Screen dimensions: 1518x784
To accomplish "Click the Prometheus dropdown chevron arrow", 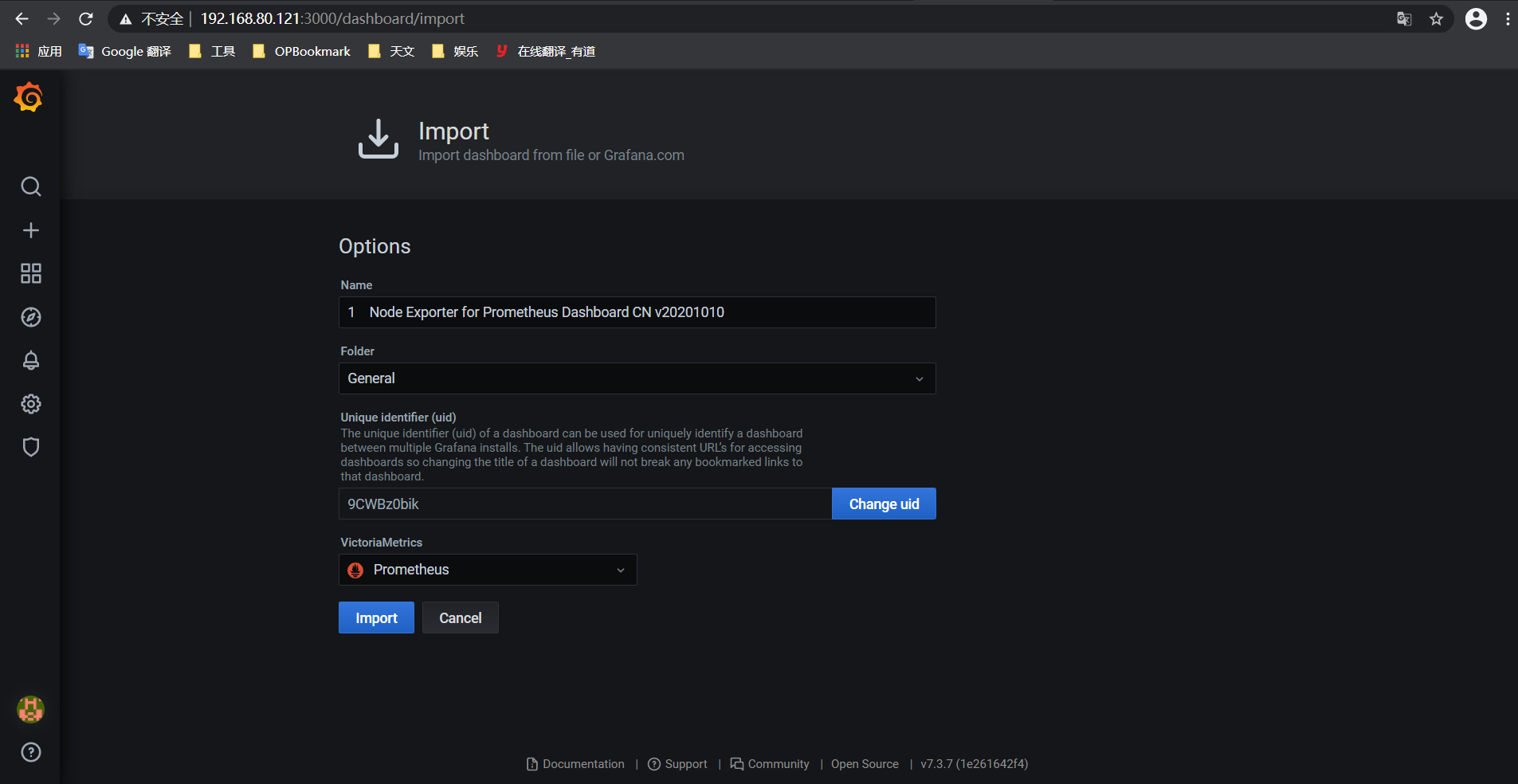I will coord(620,570).
